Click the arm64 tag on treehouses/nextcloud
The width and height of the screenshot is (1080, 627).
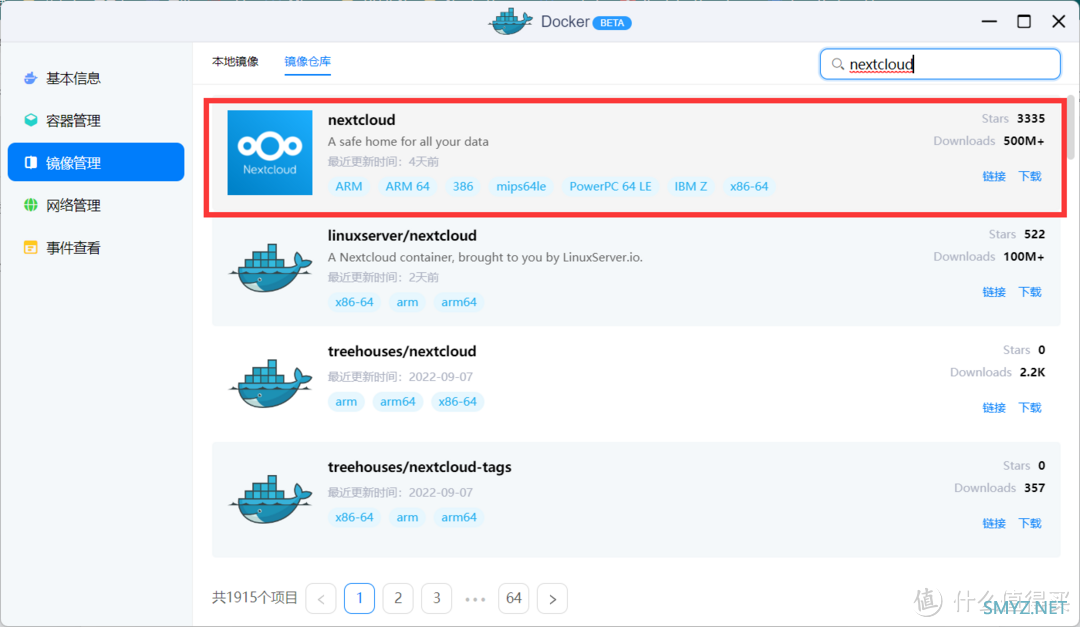(x=398, y=402)
